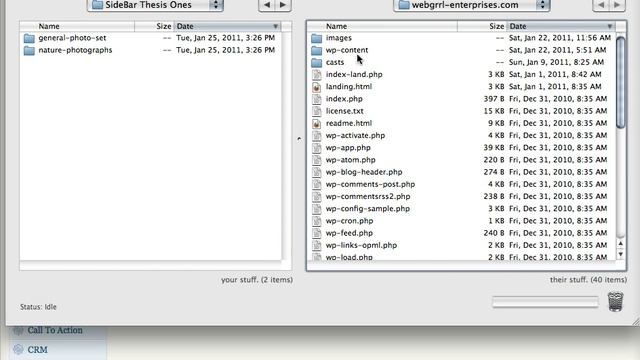640x360 pixels.
Task: Select the wp-content folder icon
Action: pos(316,51)
